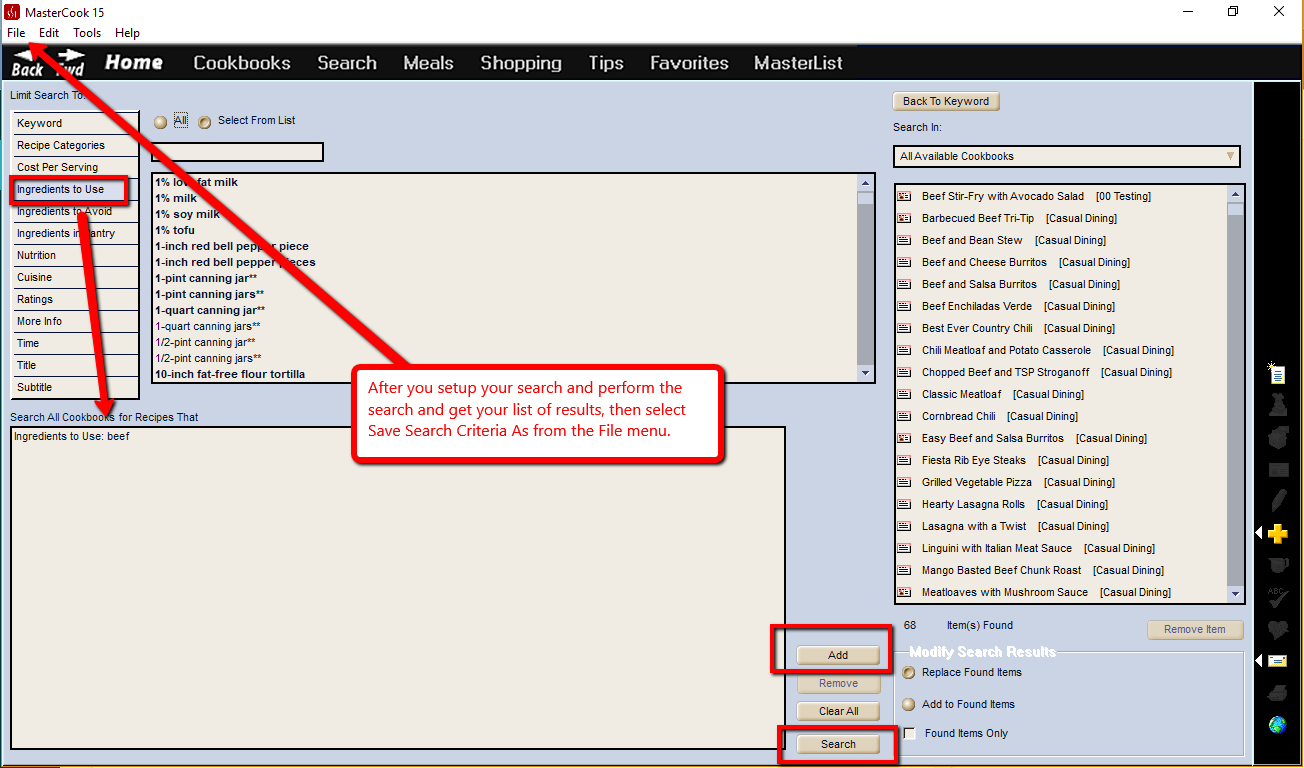Go to the Meals section

[428, 63]
